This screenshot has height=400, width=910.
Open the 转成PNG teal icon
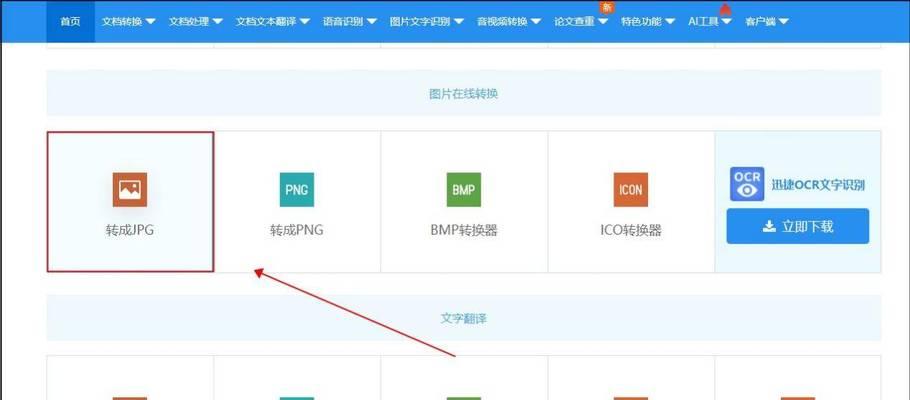click(297, 189)
